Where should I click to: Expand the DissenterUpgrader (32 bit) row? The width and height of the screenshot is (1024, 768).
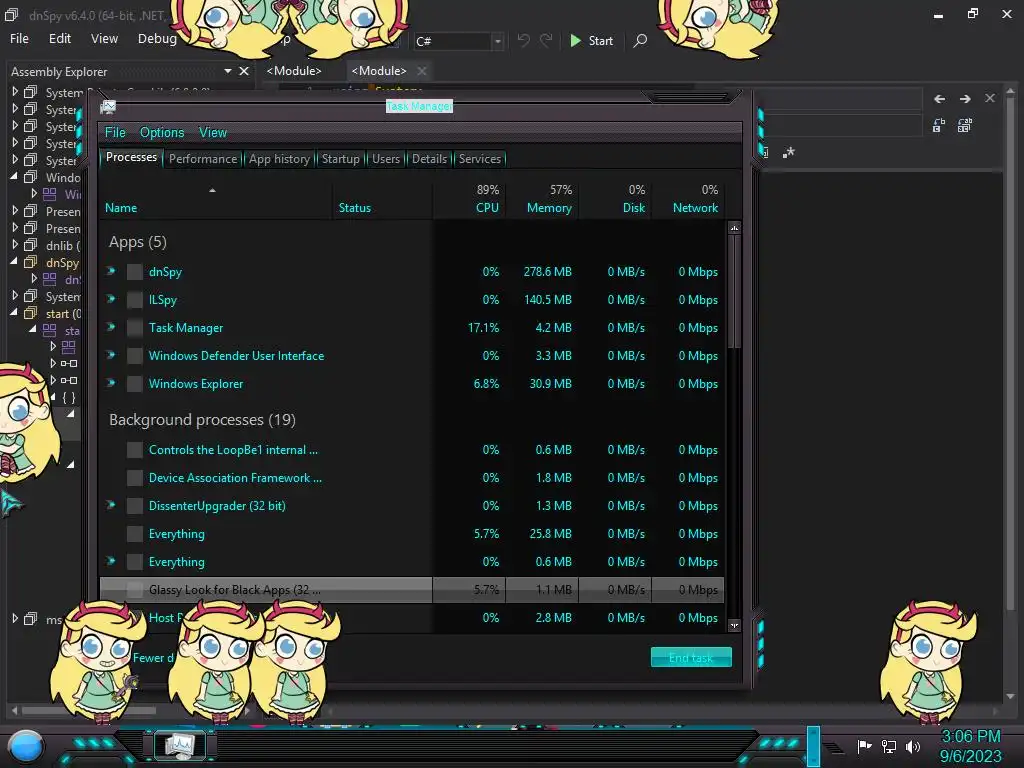[x=112, y=505]
